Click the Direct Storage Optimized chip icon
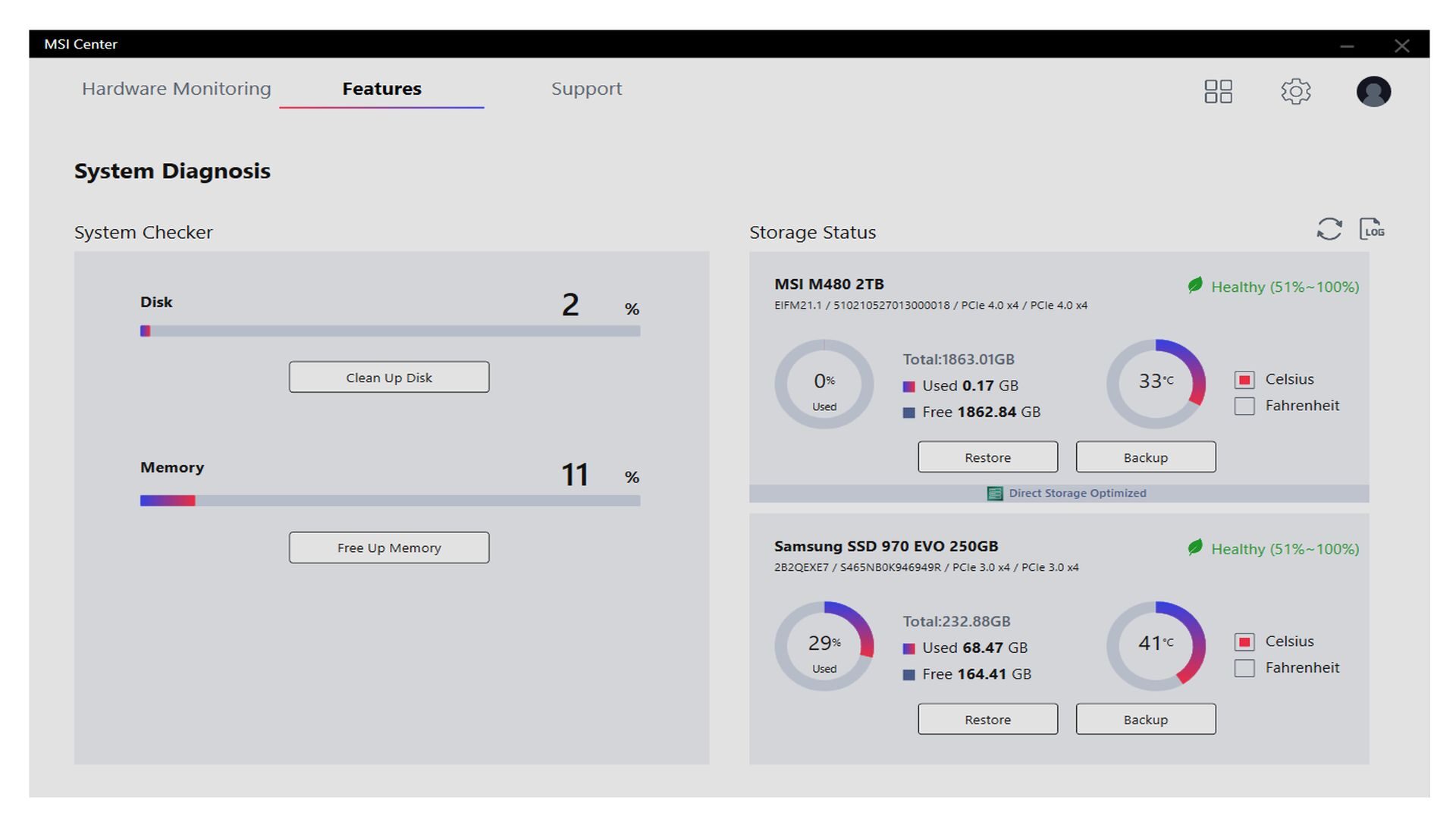Screen dimensions: 1456x819 click(994, 494)
